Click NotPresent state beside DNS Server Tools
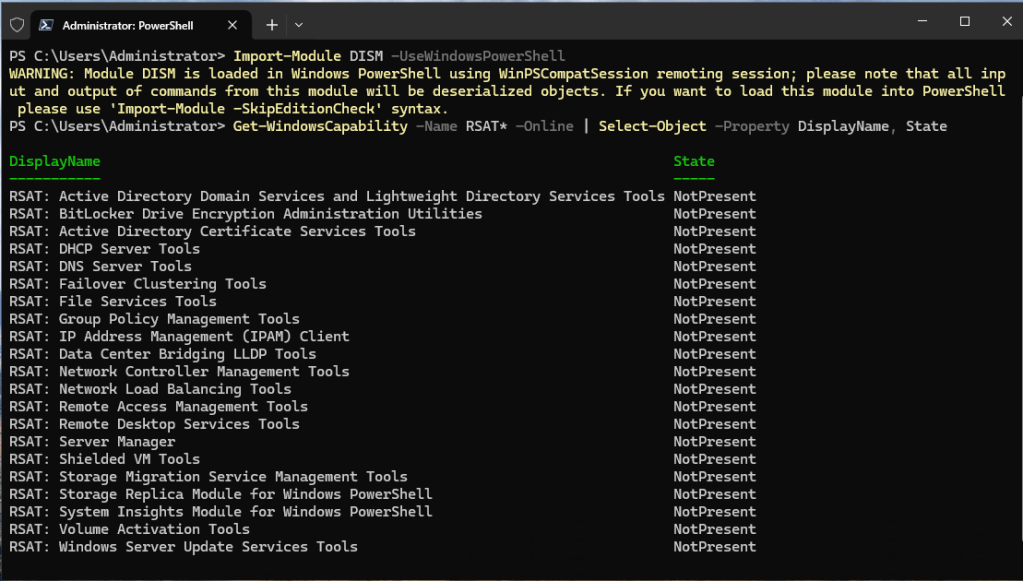Image resolution: width=1023 pixels, height=581 pixels. tap(714, 267)
